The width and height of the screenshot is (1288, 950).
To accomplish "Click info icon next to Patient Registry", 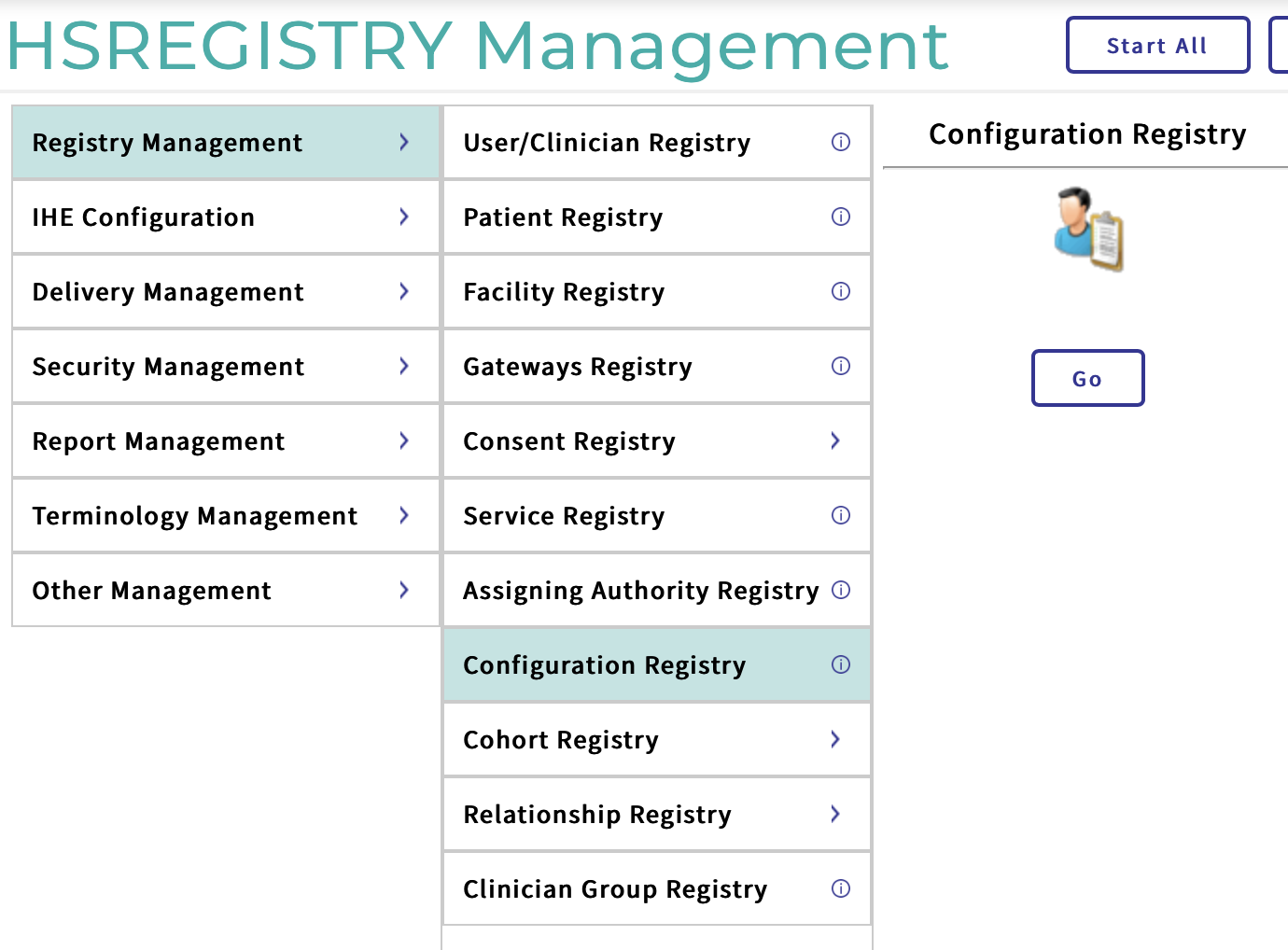I will pyautogui.click(x=841, y=217).
